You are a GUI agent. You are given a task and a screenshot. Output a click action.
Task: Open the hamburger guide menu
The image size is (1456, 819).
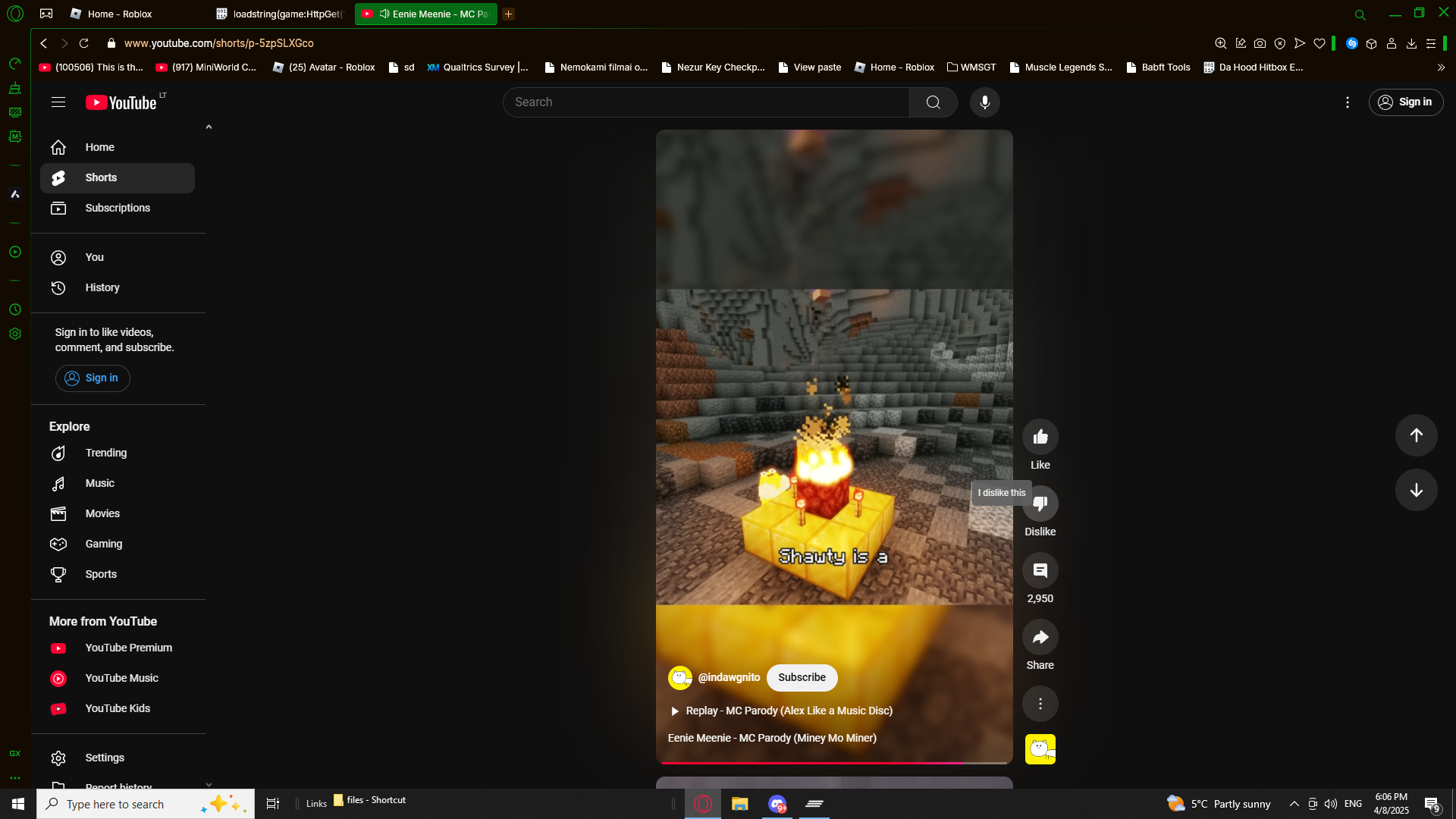click(x=58, y=102)
